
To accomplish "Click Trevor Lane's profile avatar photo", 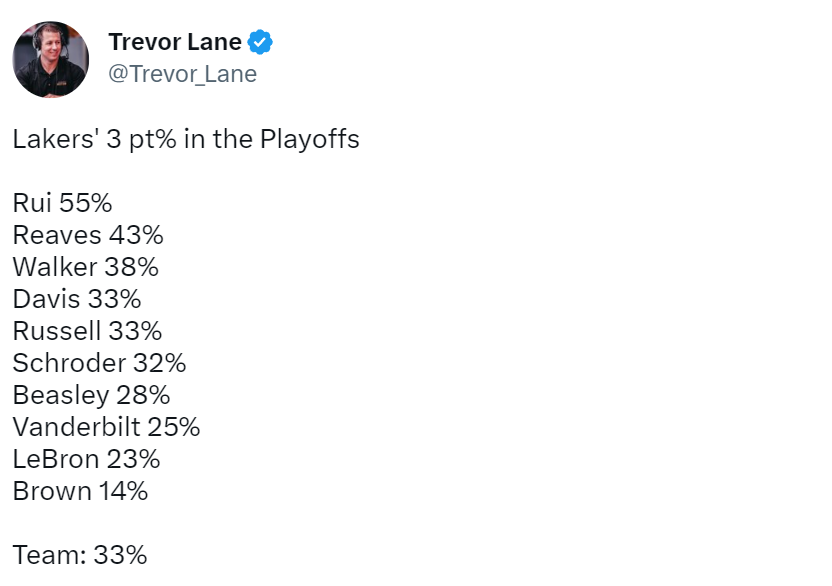I will coord(51,59).
